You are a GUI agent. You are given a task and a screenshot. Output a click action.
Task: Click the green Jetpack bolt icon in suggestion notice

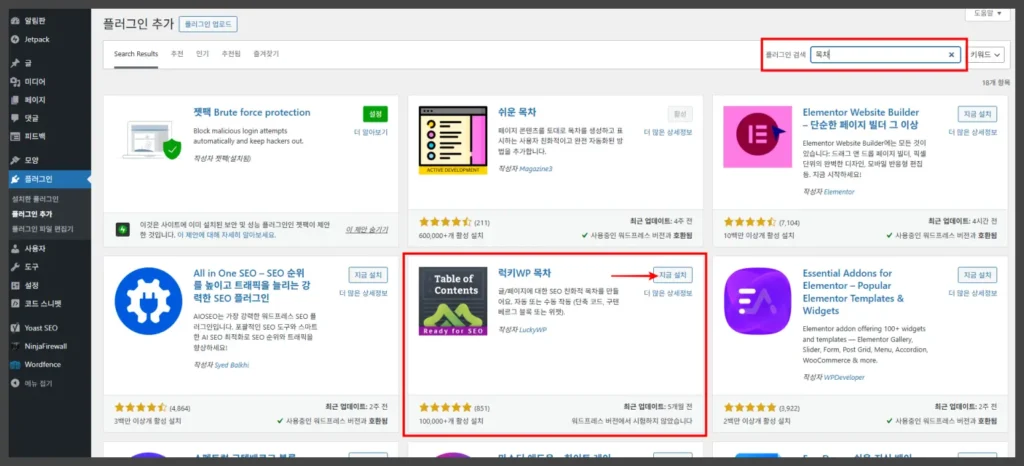tap(123, 229)
